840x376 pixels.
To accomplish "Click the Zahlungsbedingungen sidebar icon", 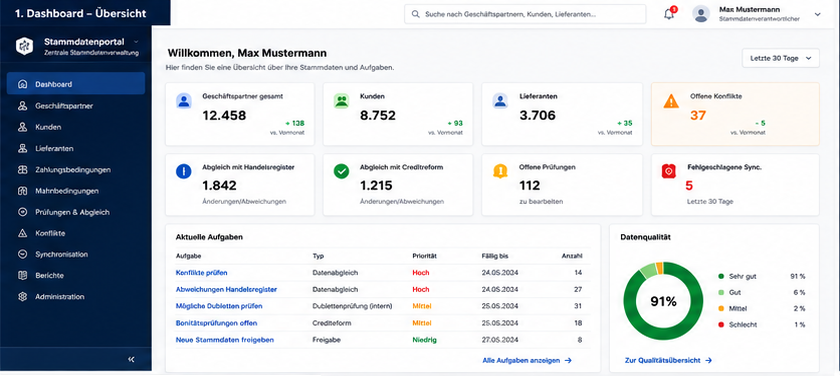I will pyautogui.click(x=22, y=170).
